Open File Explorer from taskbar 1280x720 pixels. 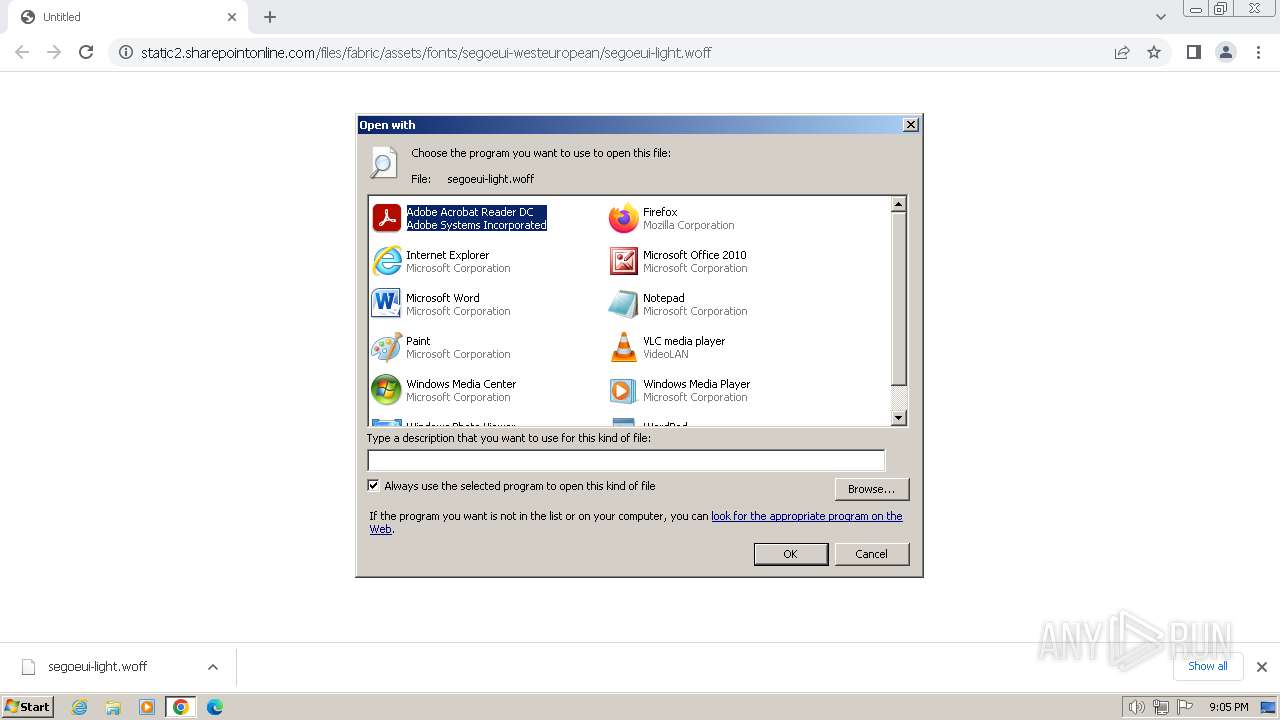coord(113,707)
